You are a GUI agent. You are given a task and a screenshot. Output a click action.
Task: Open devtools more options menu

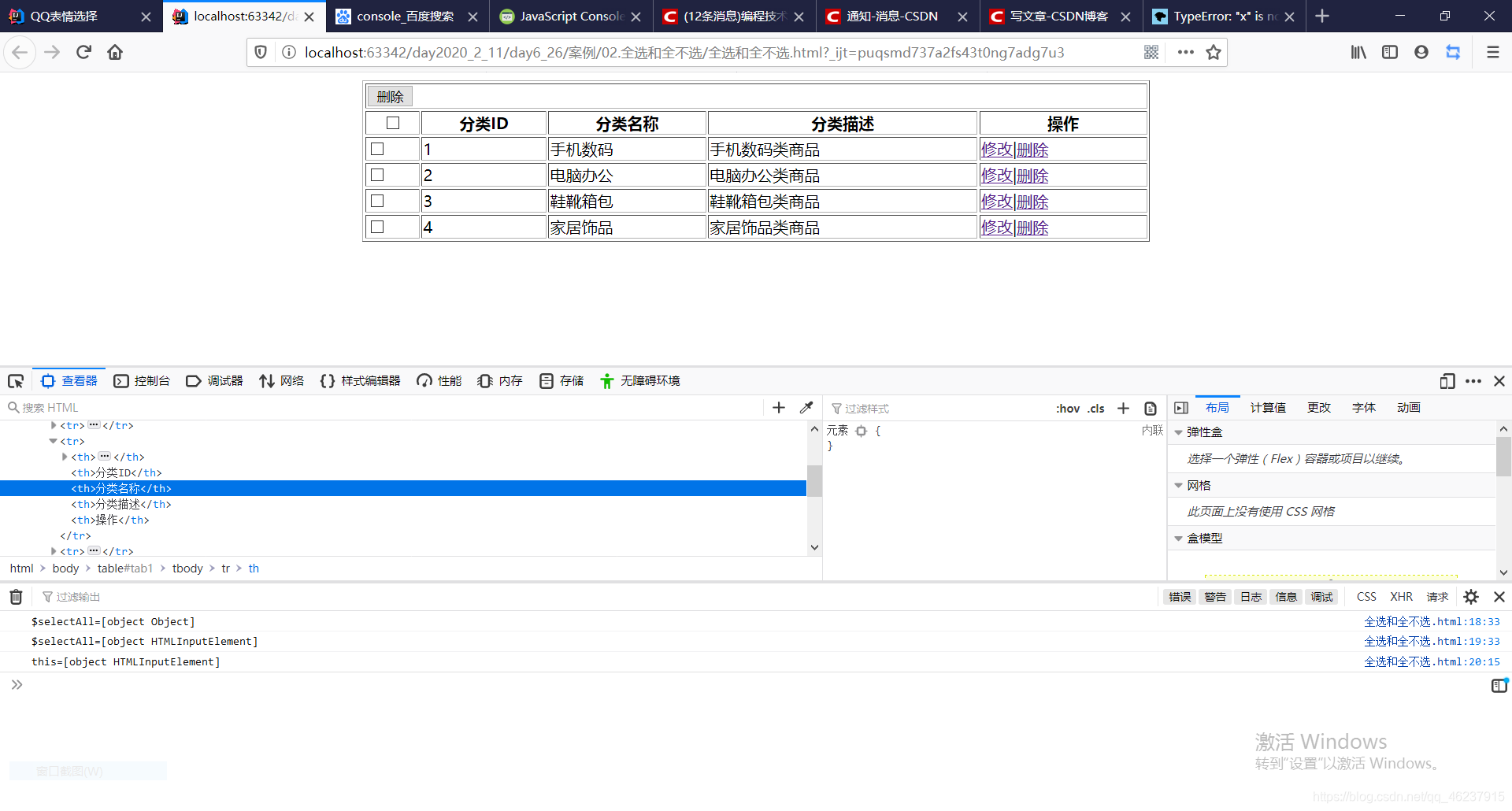(1473, 381)
